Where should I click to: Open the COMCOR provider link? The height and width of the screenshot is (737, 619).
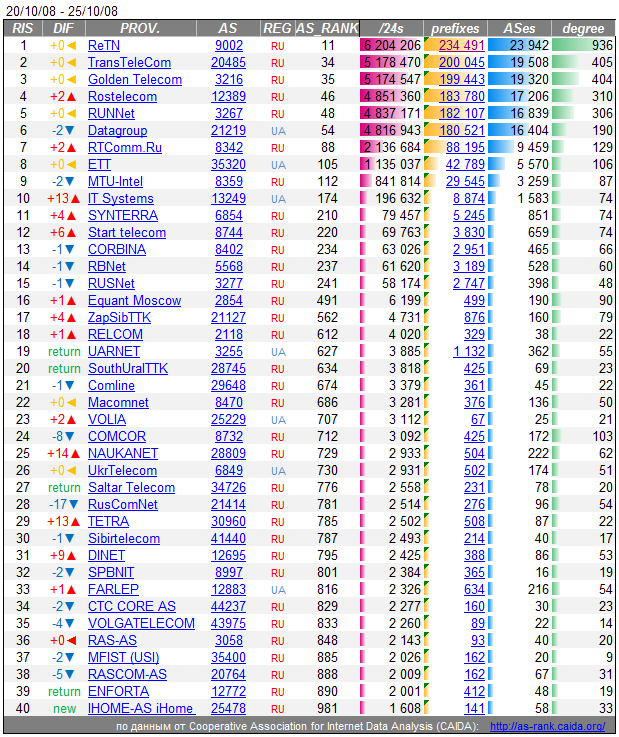tap(117, 436)
